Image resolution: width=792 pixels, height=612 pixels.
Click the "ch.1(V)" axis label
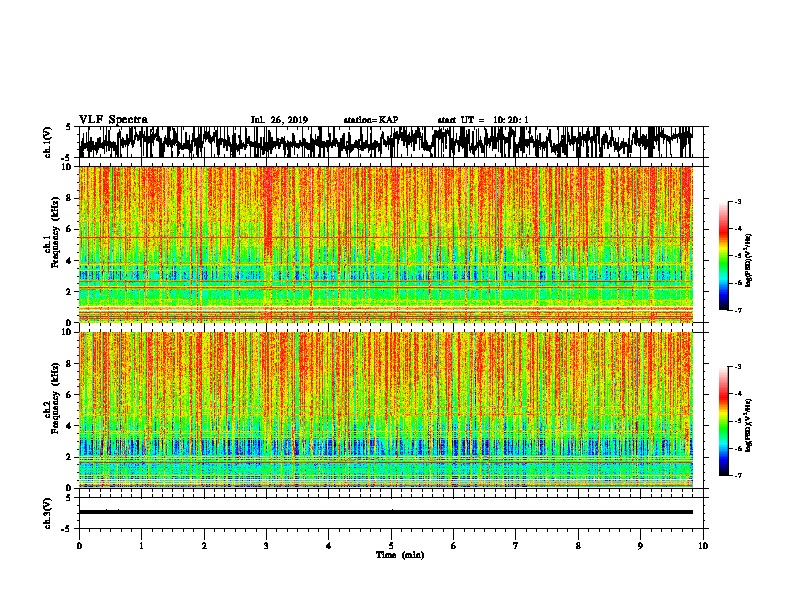pyautogui.click(x=48, y=142)
